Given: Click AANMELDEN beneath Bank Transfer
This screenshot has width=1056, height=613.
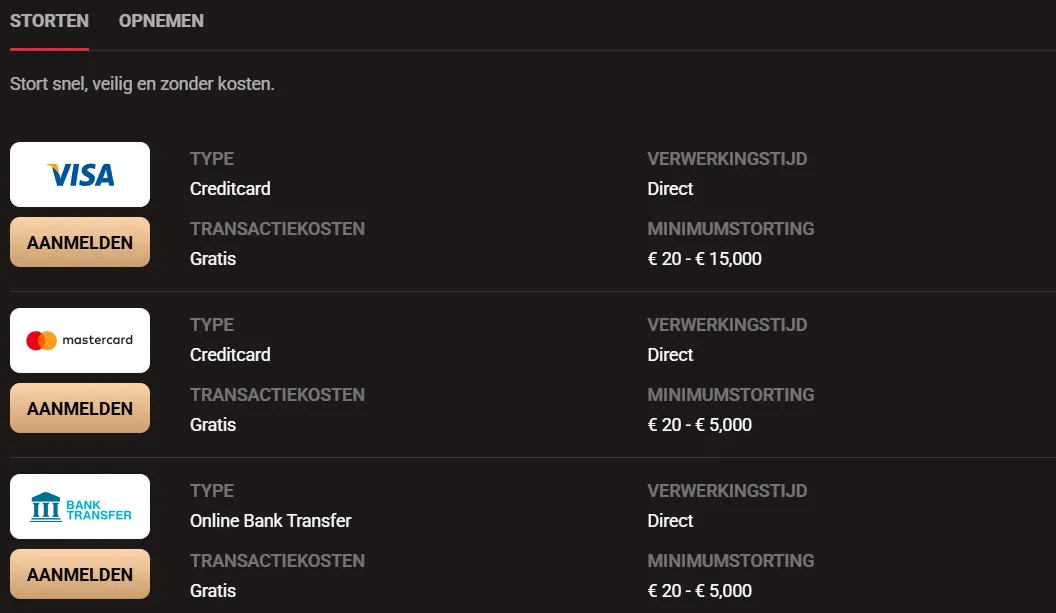Looking at the screenshot, I should click(x=79, y=573).
